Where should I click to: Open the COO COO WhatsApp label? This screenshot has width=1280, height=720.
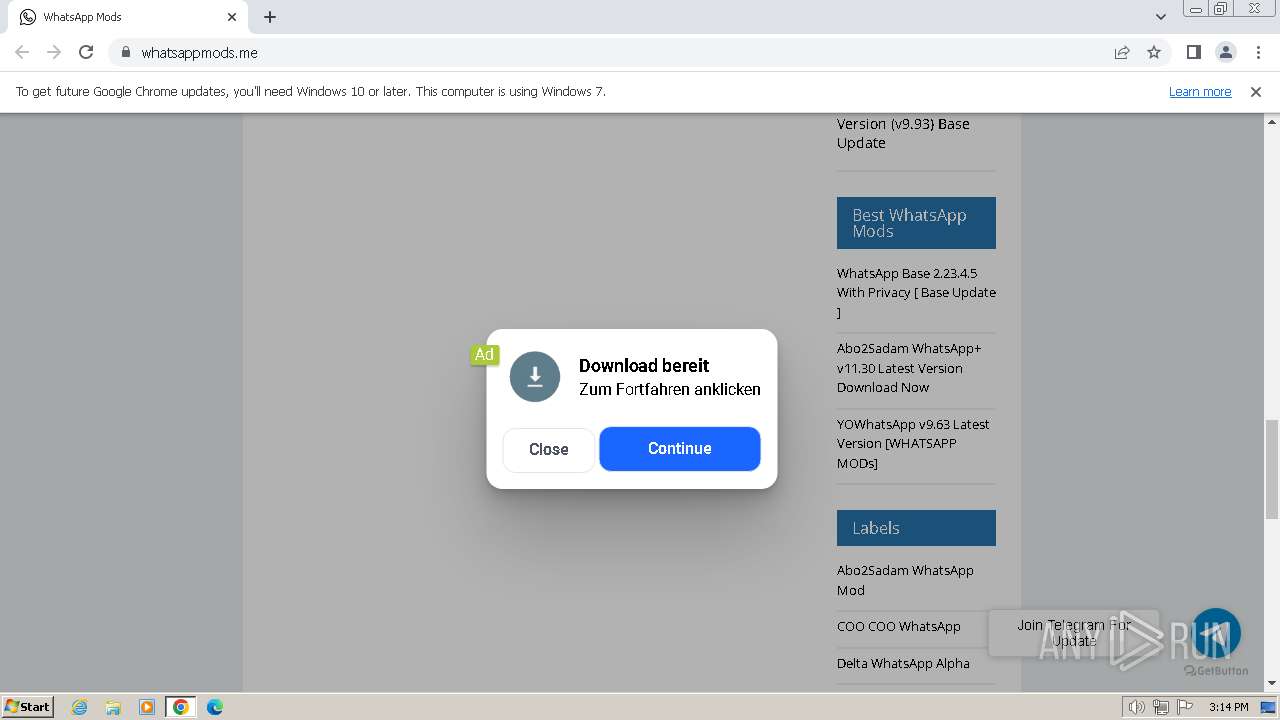pyautogui.click(x=899, y=626)
